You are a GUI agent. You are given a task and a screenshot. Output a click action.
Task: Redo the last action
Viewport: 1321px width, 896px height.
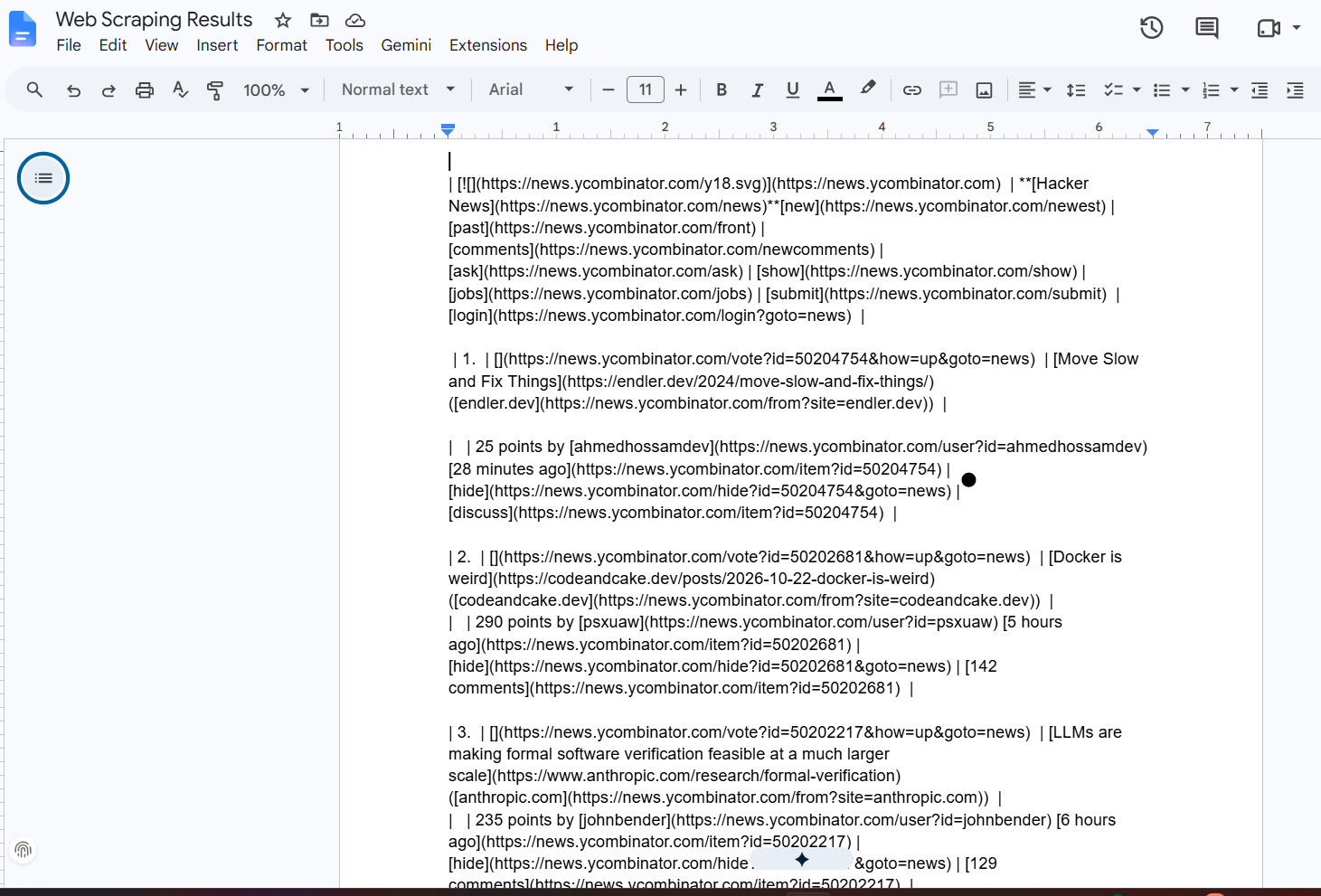pyautogui.click(x=109, y=90)
